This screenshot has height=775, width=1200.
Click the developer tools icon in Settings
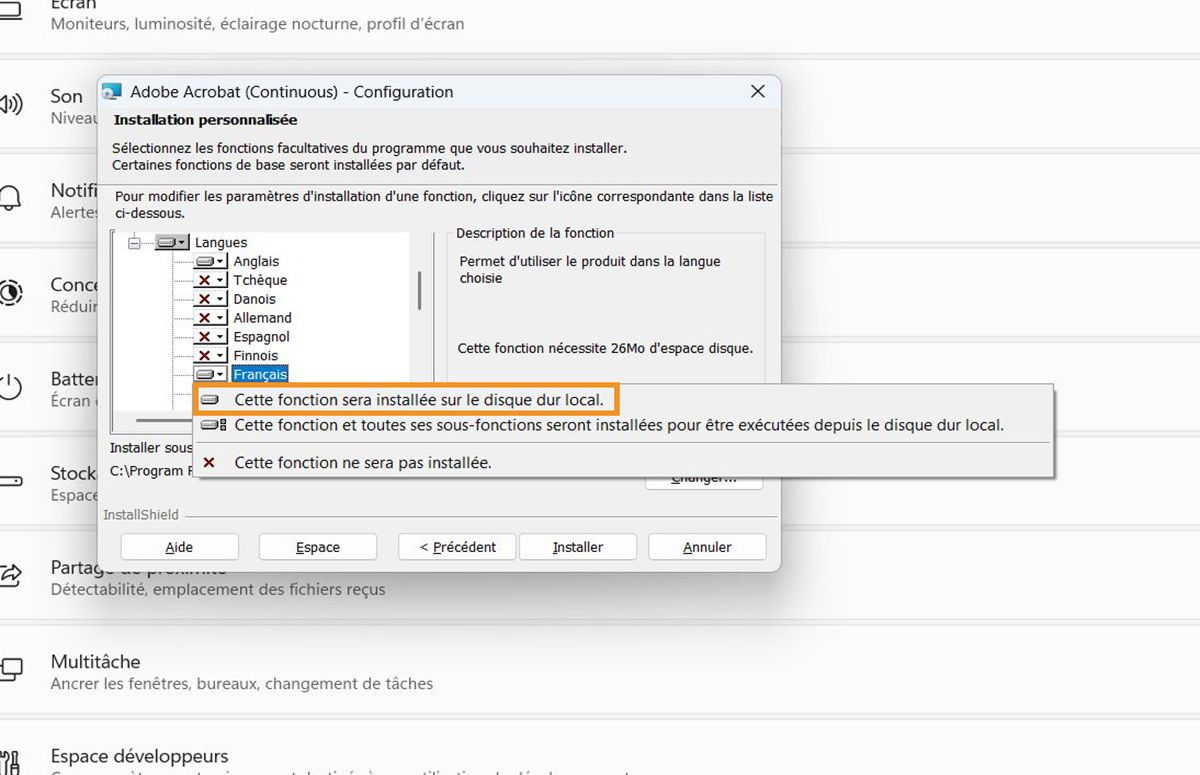click(9, 765)
